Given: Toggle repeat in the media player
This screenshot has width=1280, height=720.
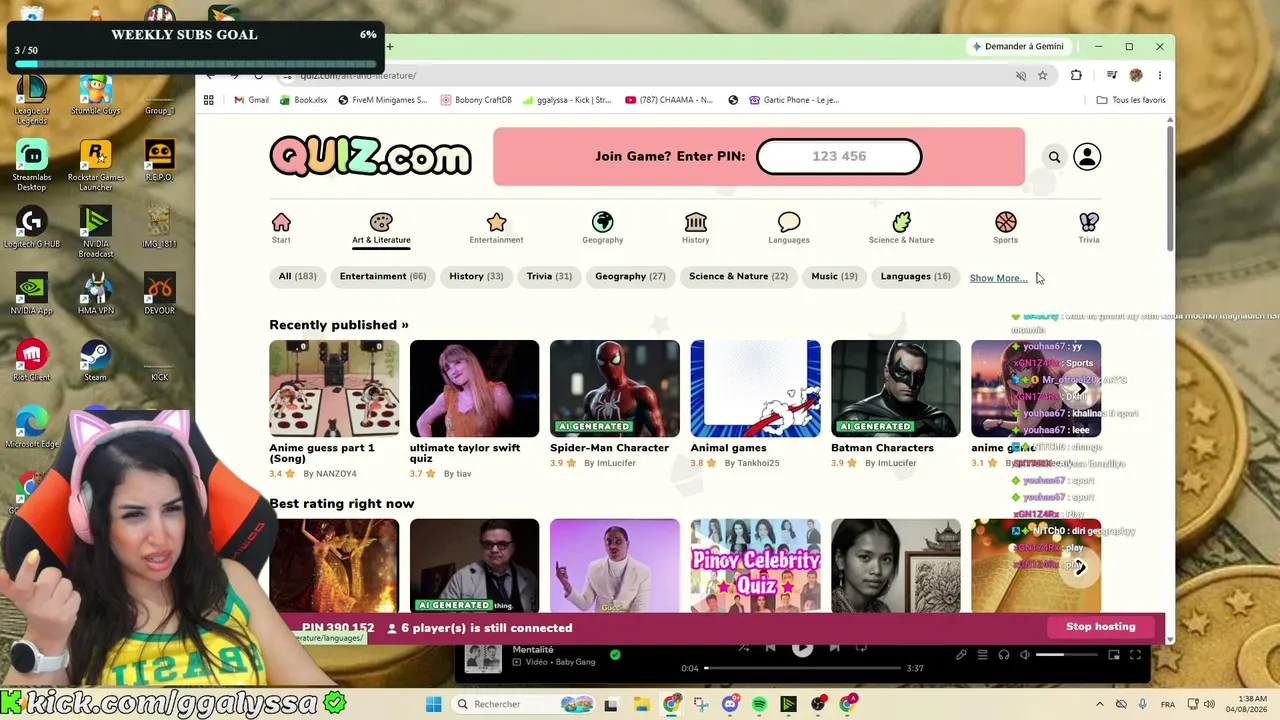Looking at the screenshot, I should point(862,648).
